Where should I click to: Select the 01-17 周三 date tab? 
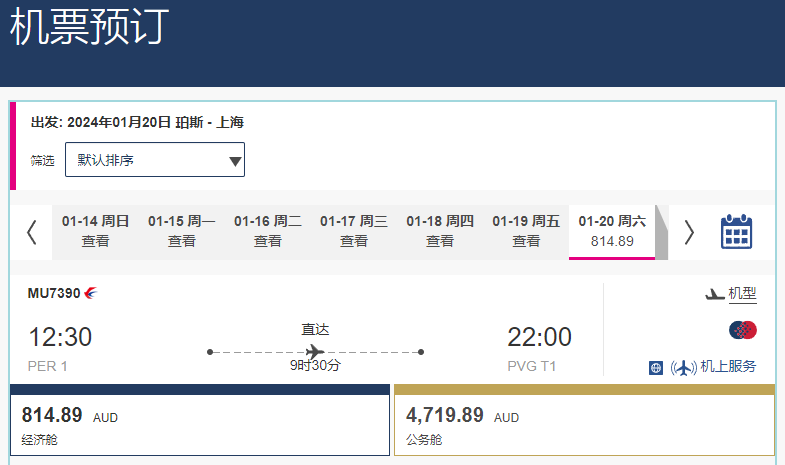(353, 231)
